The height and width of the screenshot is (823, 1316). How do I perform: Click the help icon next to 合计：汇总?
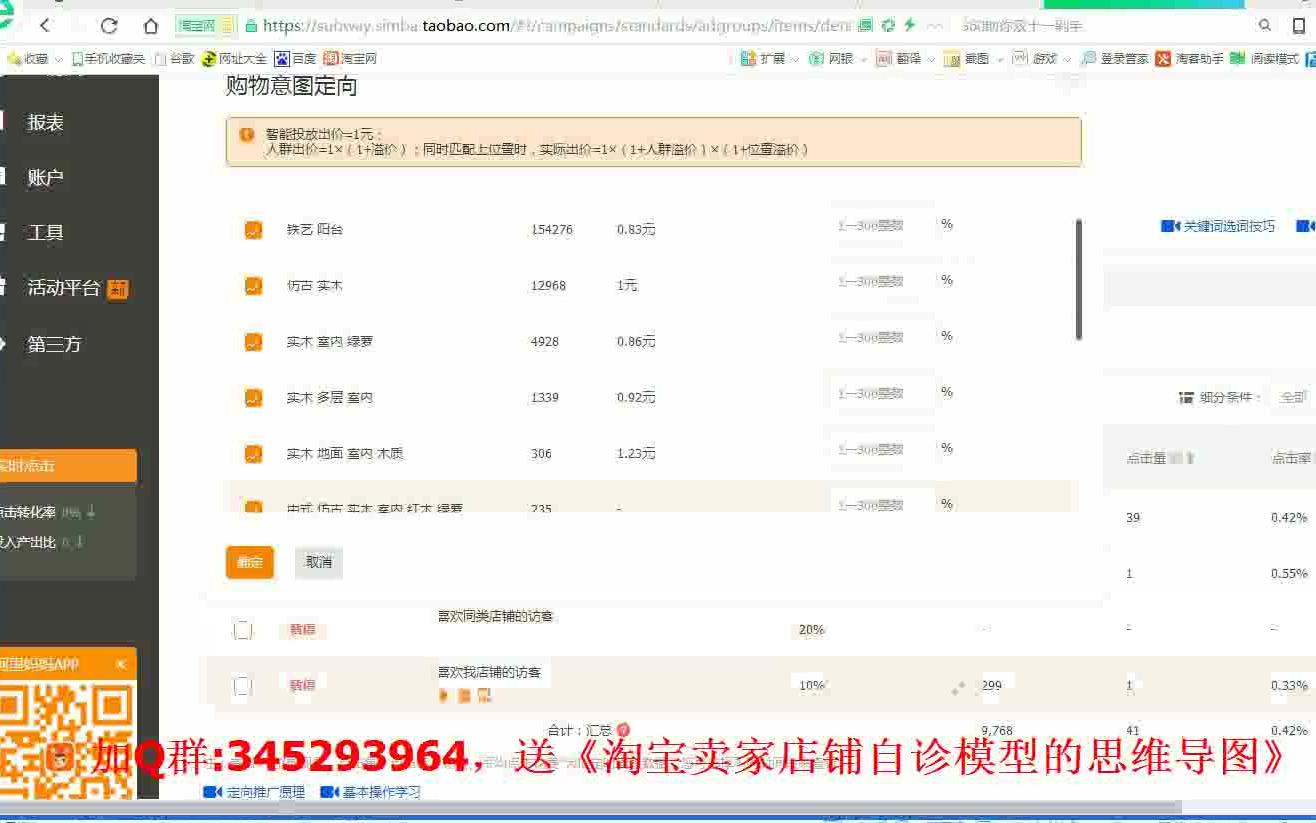point(623,730)
